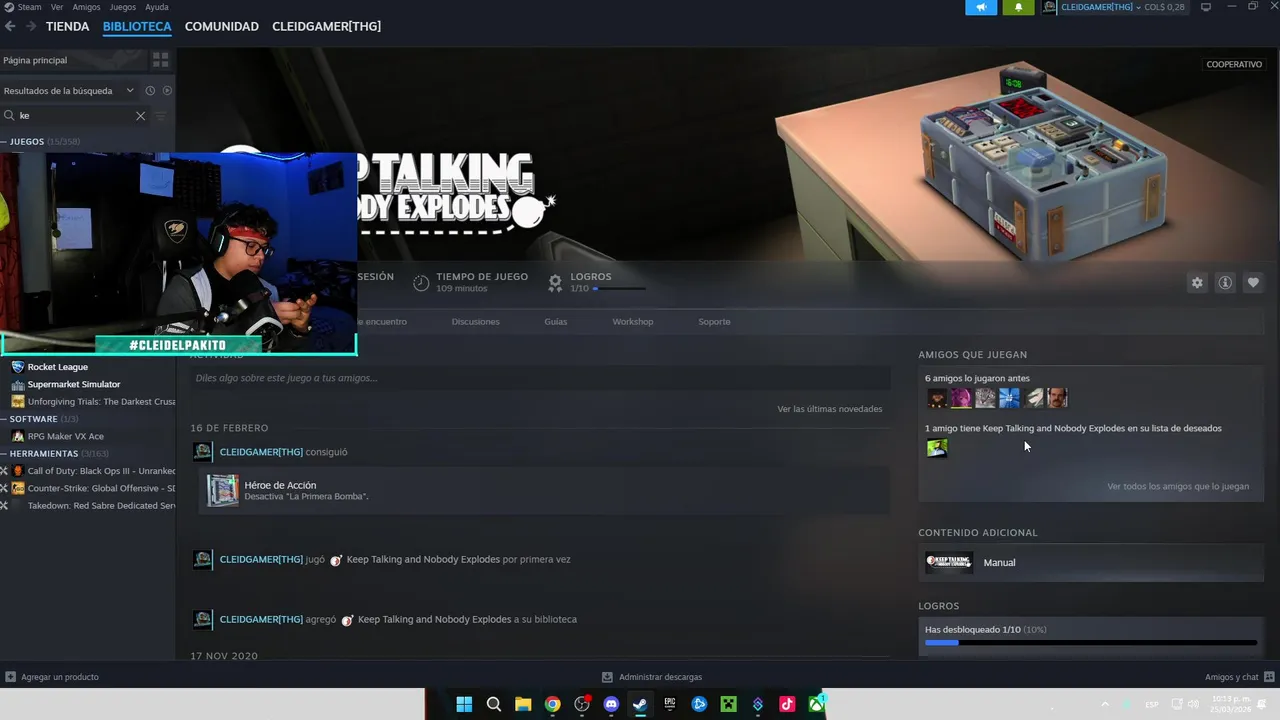
Task: Collapse the SOFTWARE category
Action: [x=5, y=419]
